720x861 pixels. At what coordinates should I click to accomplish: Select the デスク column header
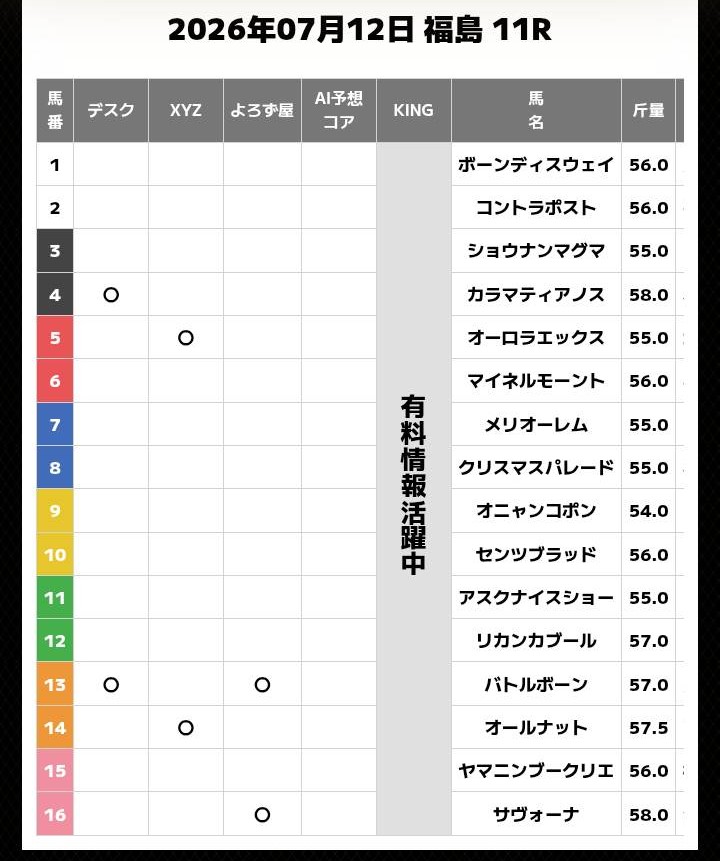coord(111,110)
